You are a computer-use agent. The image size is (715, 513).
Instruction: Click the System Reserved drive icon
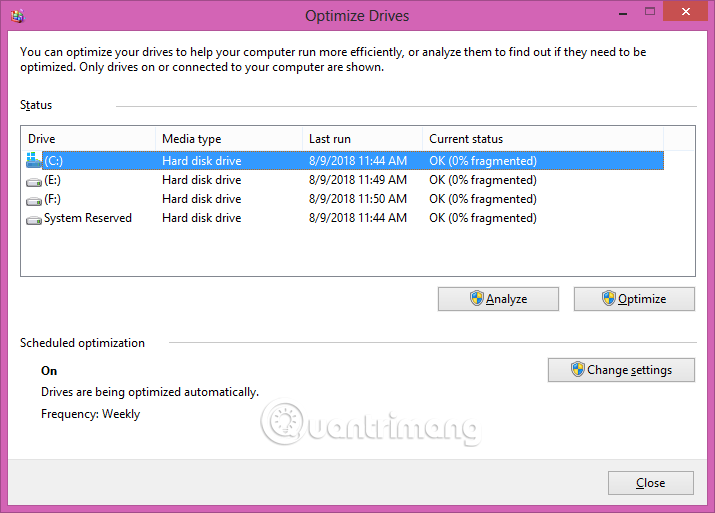34,218
